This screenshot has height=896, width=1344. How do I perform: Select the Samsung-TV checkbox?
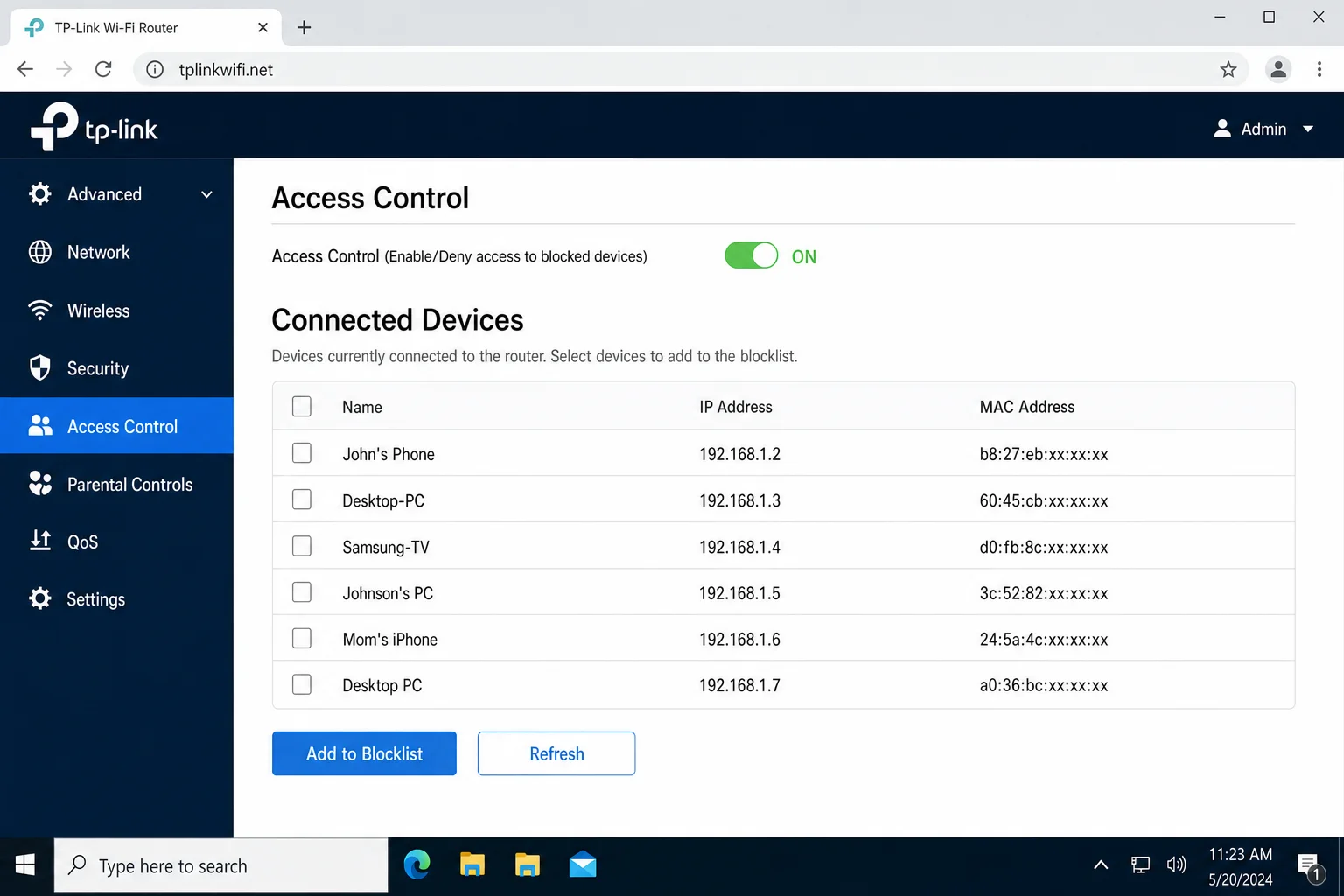point(302,546)
